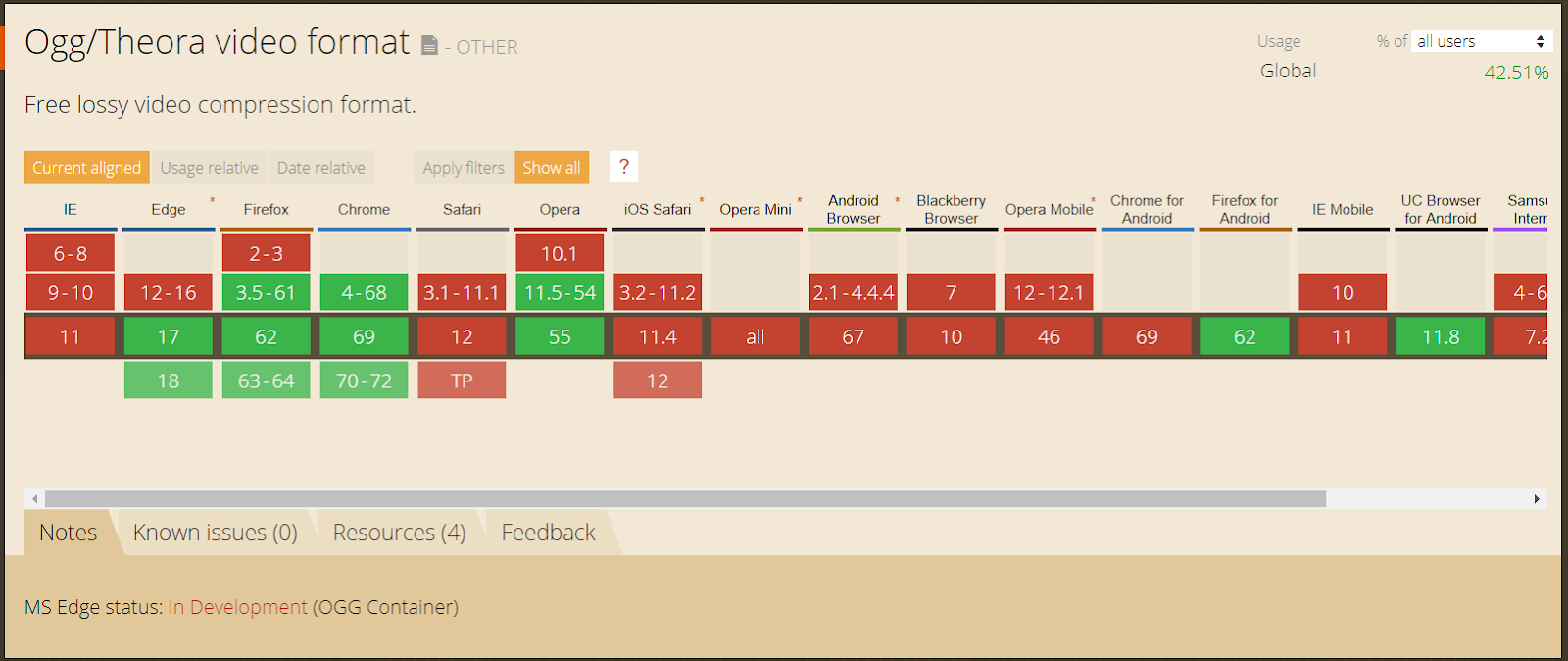
Task: Select the Opera 55 current version cell
Action: (x=560, y=336)
